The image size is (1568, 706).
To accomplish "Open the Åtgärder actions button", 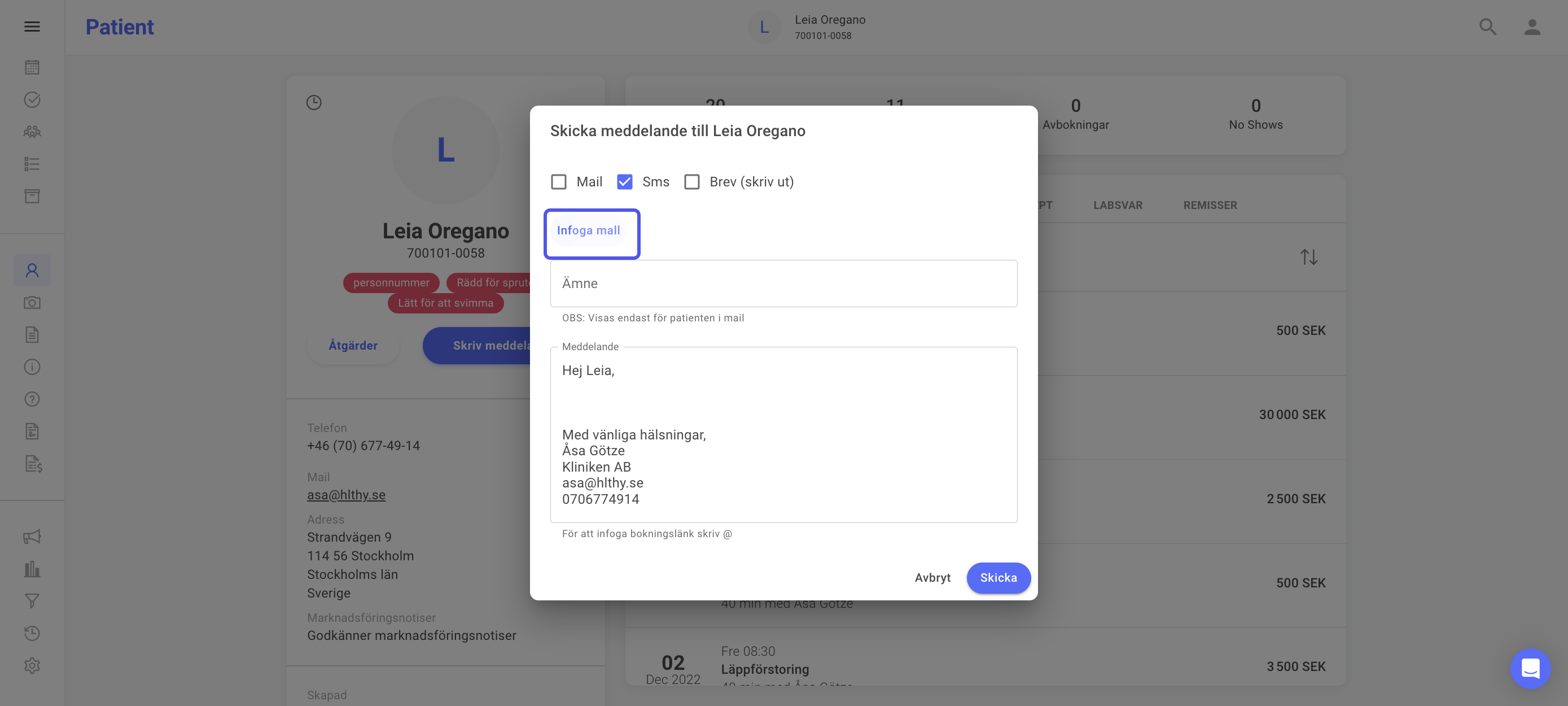I will click(x=353, y=346).
